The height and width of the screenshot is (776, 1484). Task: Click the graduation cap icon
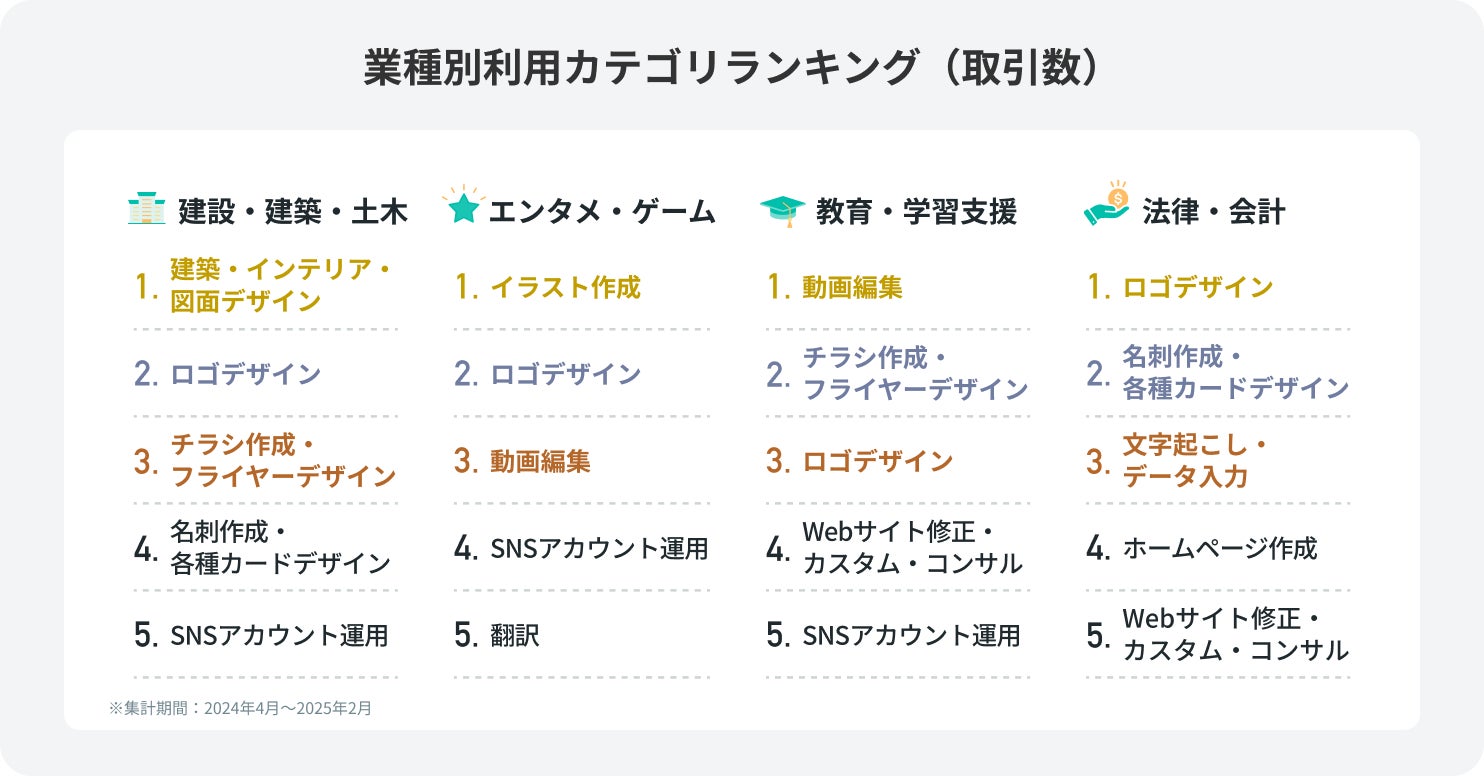click(x=782, y=210)
